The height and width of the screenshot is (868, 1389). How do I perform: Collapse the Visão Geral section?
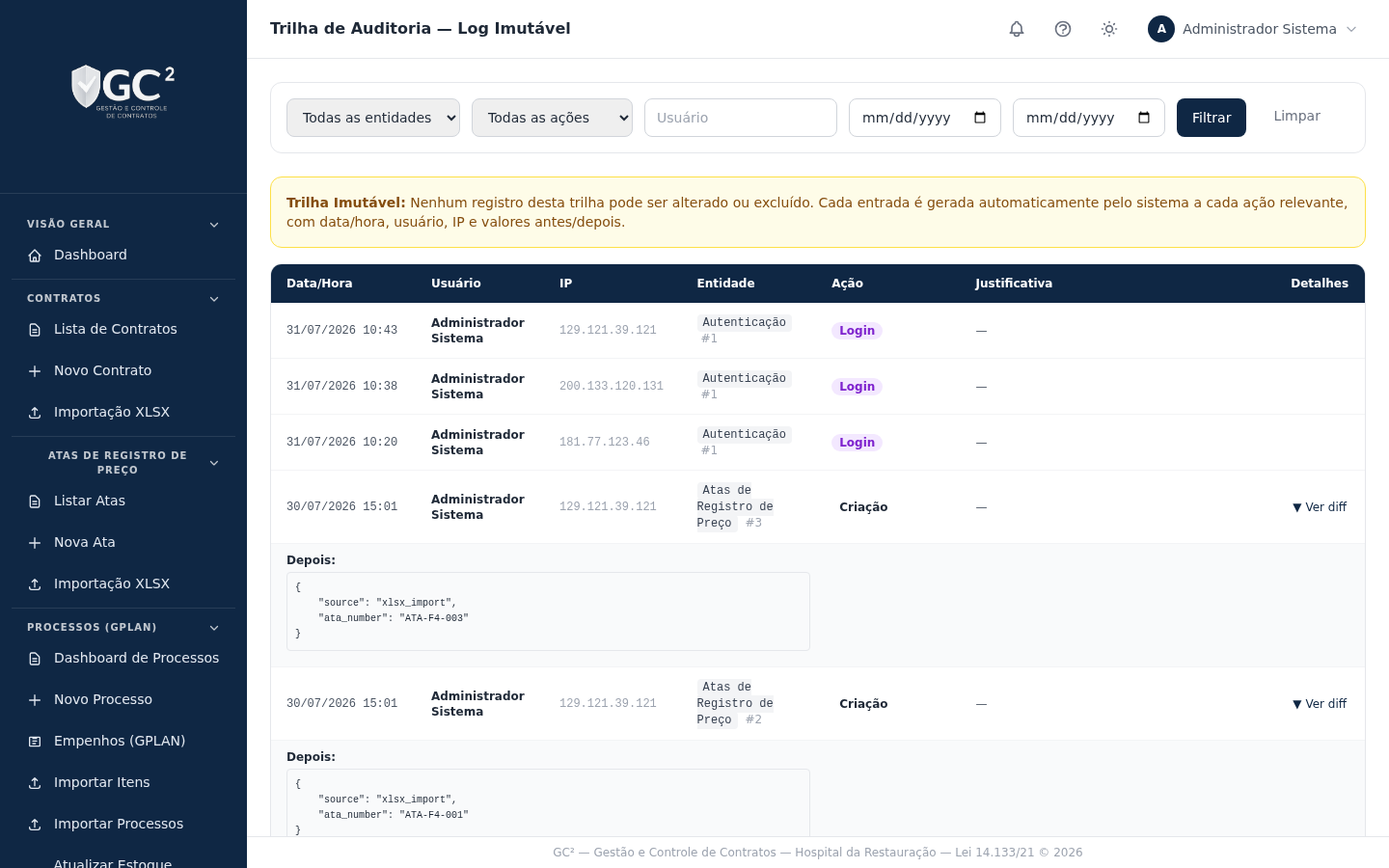coord(214,225)
